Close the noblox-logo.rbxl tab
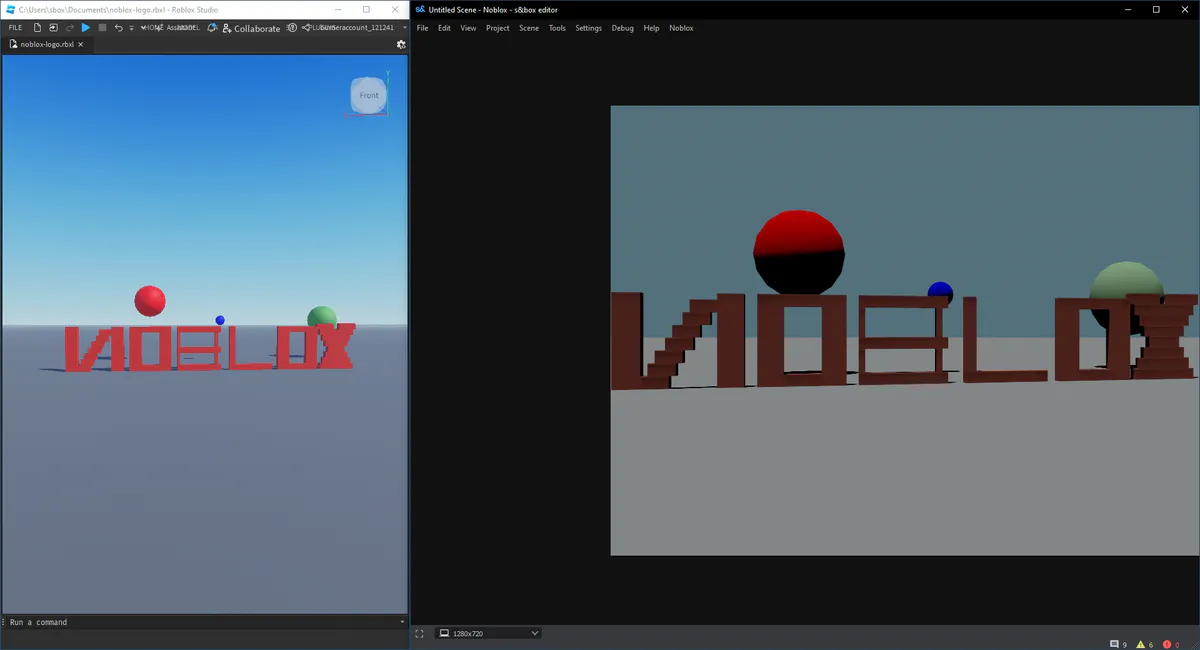This screenshot has height=650, width=1200. click(82, 44)
